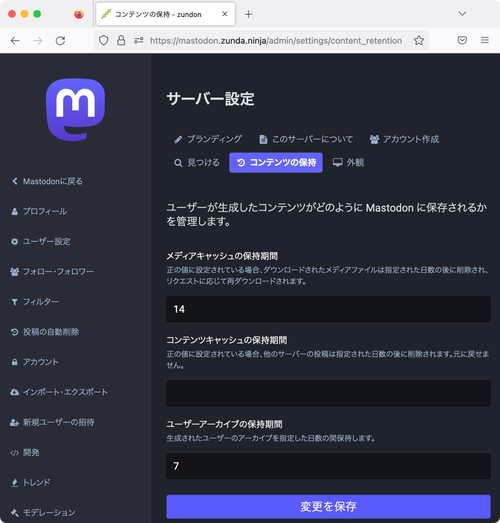The width and height of the screenshot is (500, 523).
Task: Switch to the ブランディング tab
Action: click(x=208, y=139)
